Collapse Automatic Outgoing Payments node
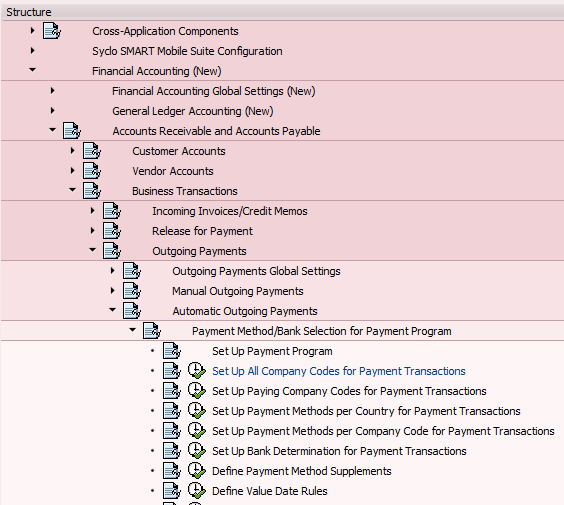This screenshot has height=505, width=564. click(x=113, y=310)
